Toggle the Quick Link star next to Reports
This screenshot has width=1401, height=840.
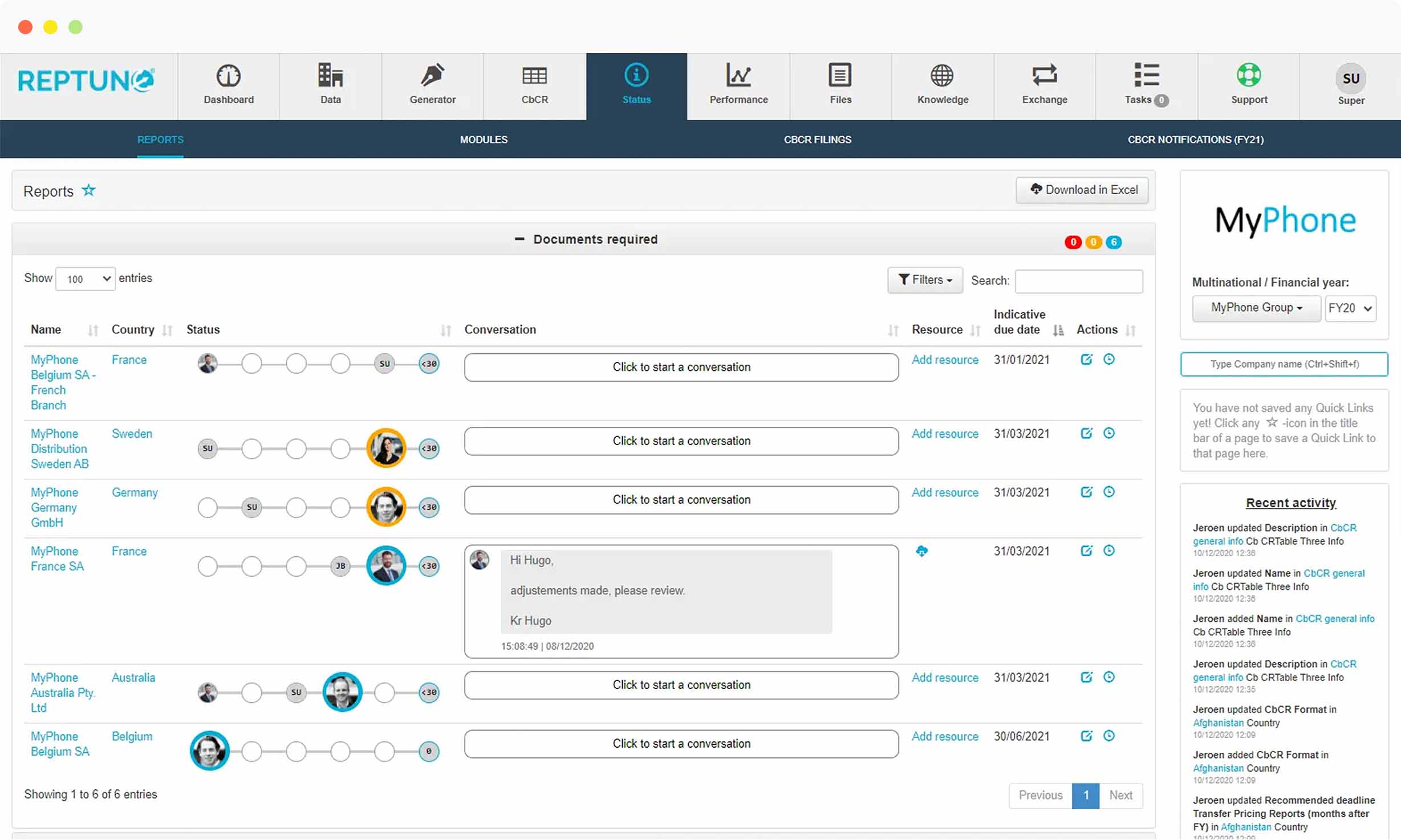point(89,190)
